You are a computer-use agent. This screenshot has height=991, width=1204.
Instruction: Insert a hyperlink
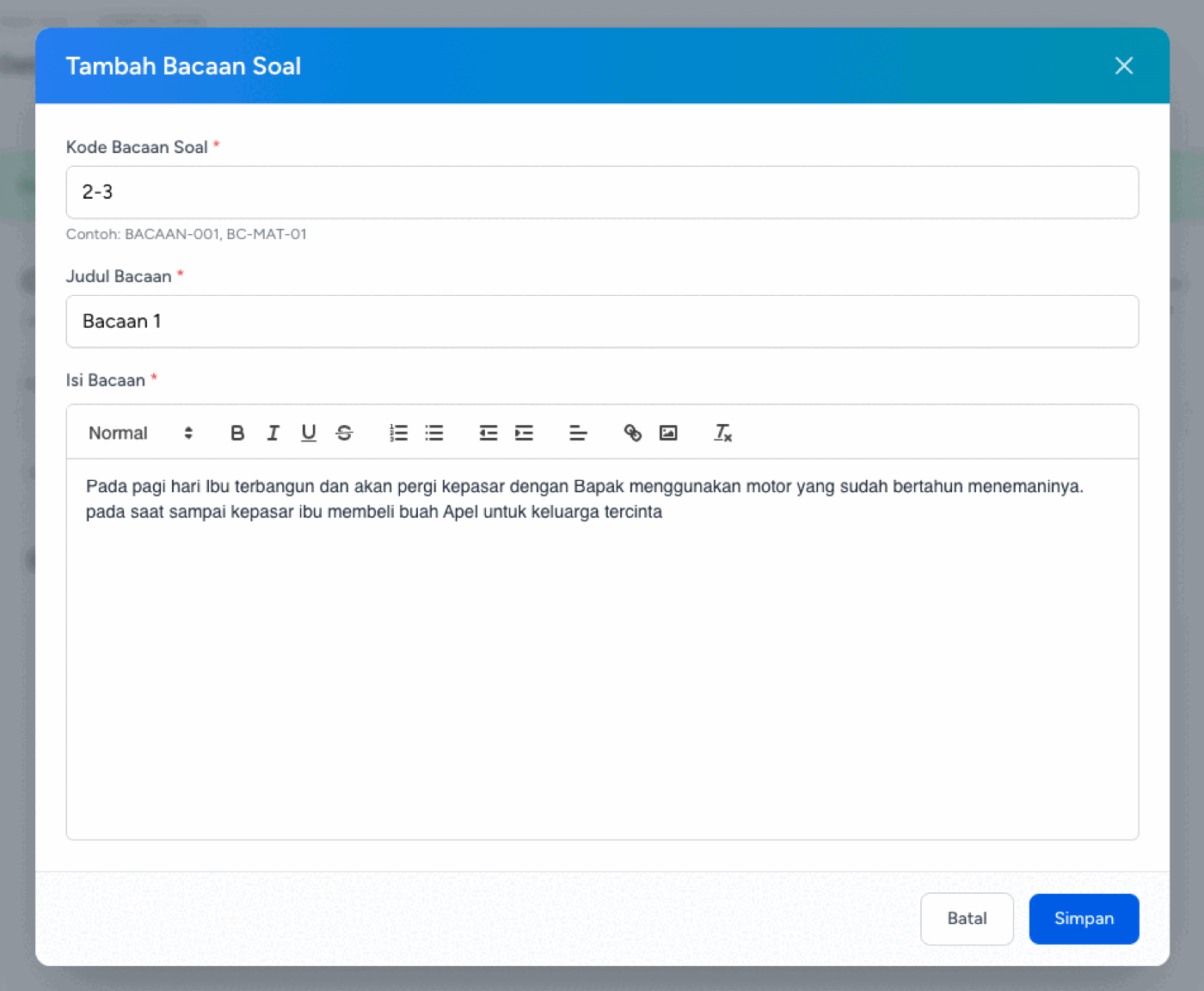click(632, 433)
